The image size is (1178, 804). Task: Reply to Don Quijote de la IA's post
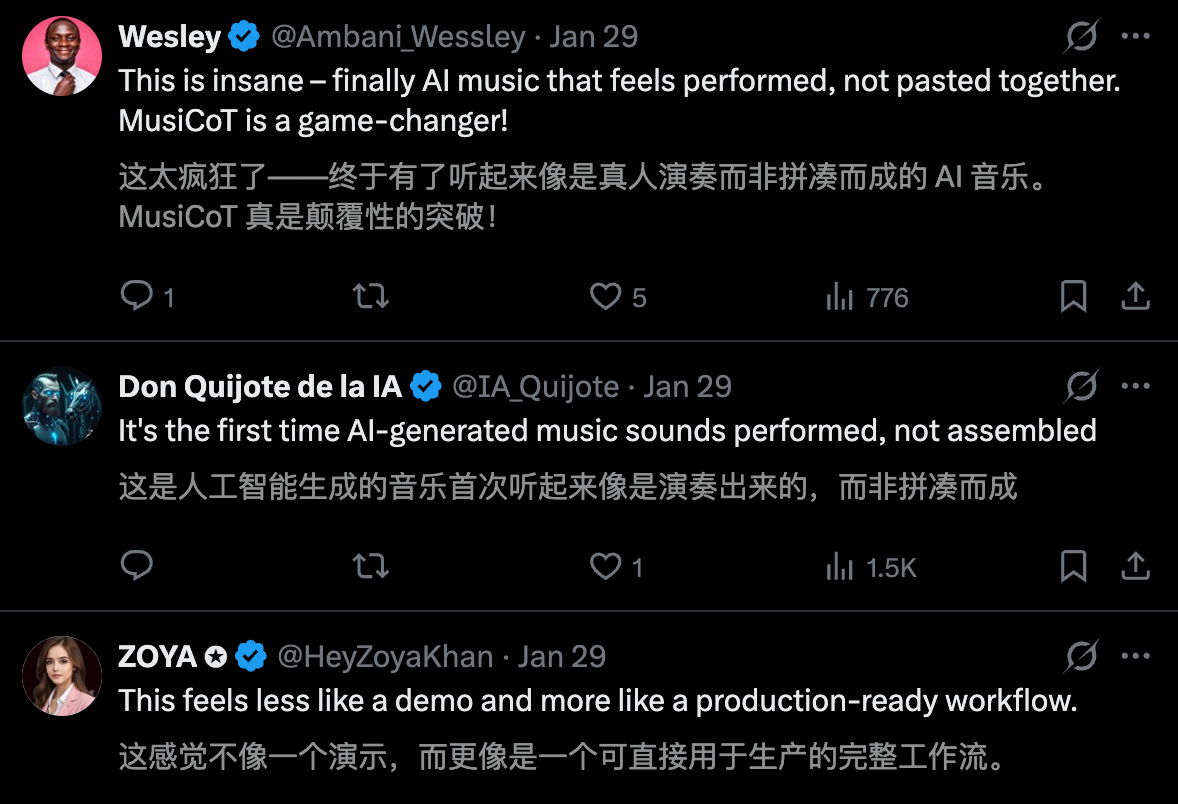pyautogui.click(x=136, y=567)
